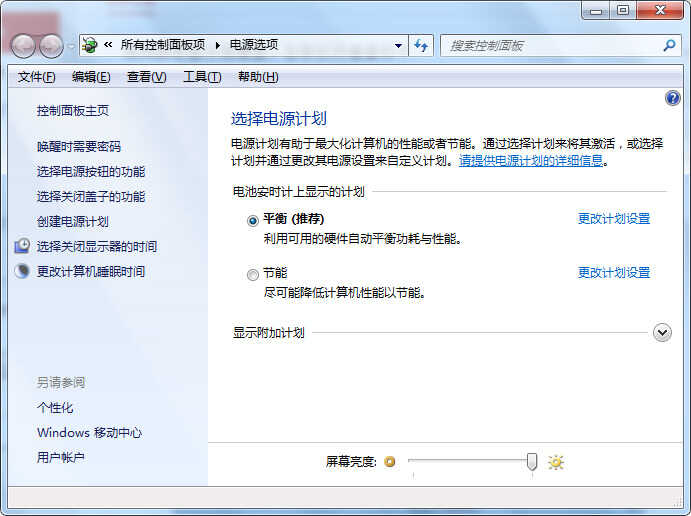Click the refresh button beside address bar

coord(421,45)
